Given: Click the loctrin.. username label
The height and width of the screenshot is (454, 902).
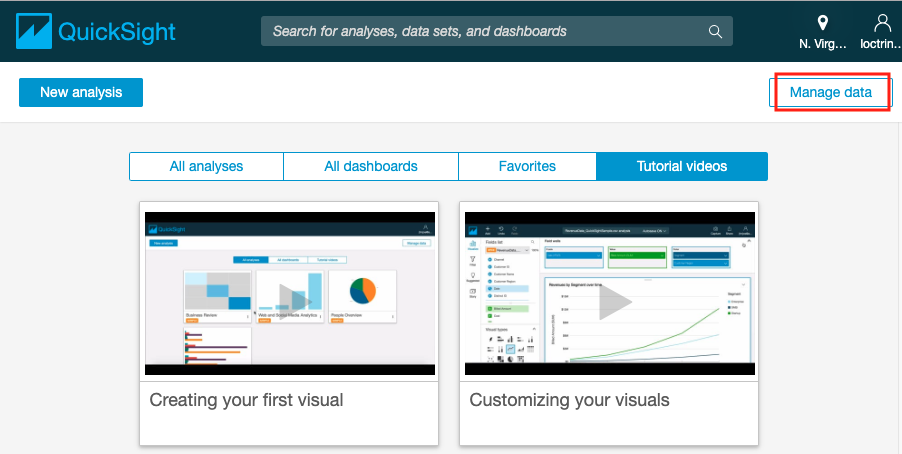Looking at the screenshot, I should 880,44.
